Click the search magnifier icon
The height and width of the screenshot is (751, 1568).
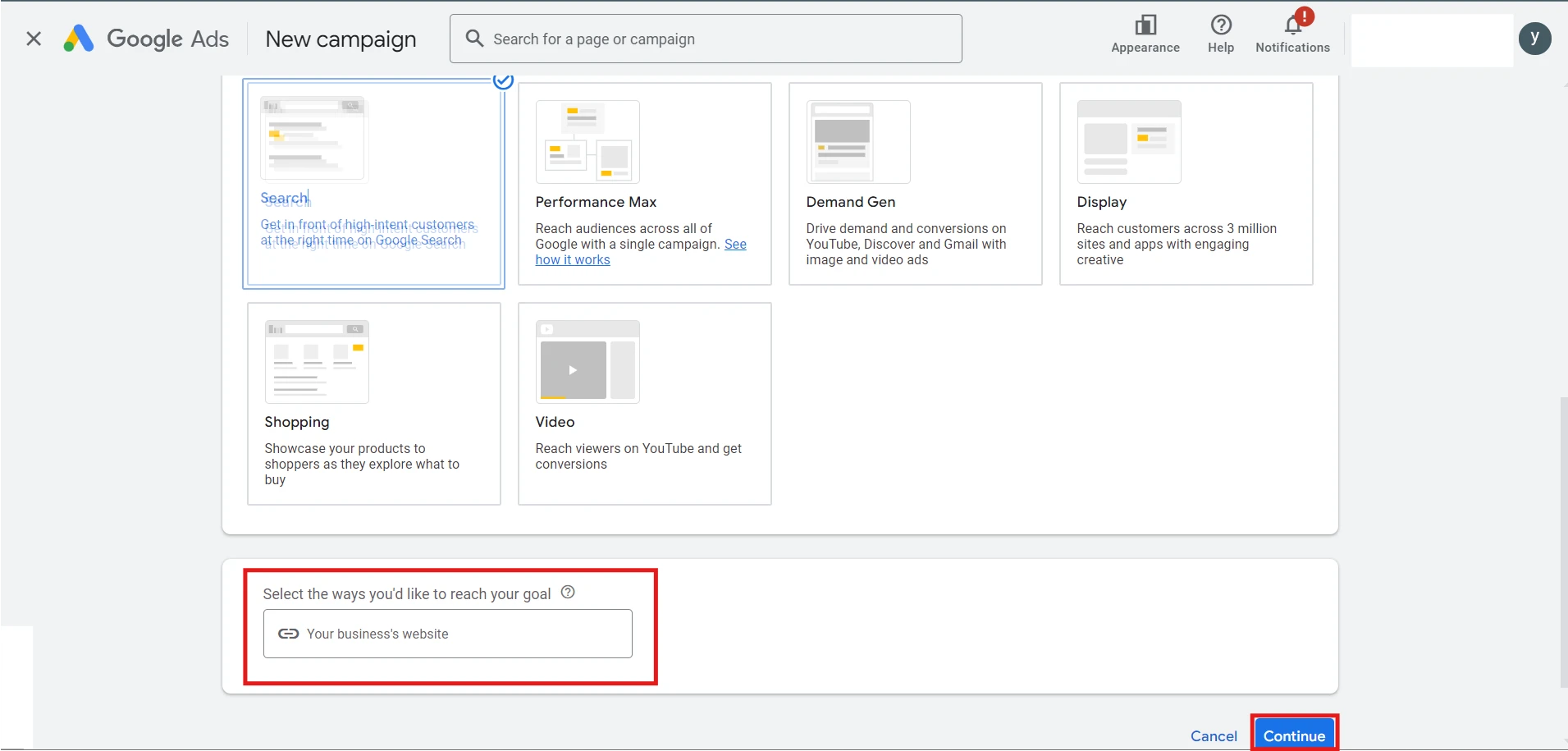(474, 39)
